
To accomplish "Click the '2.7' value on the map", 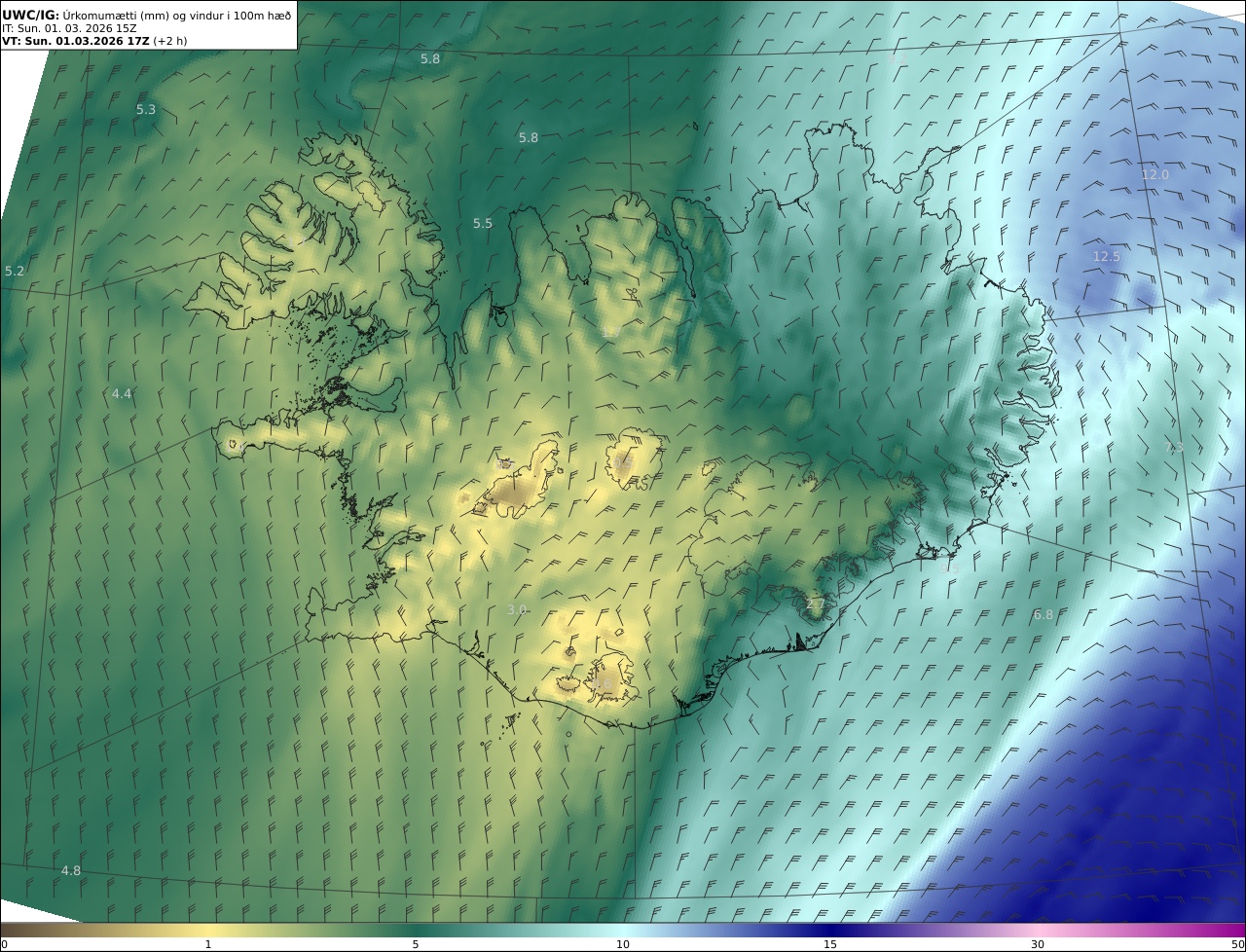I will coord(816,604).
